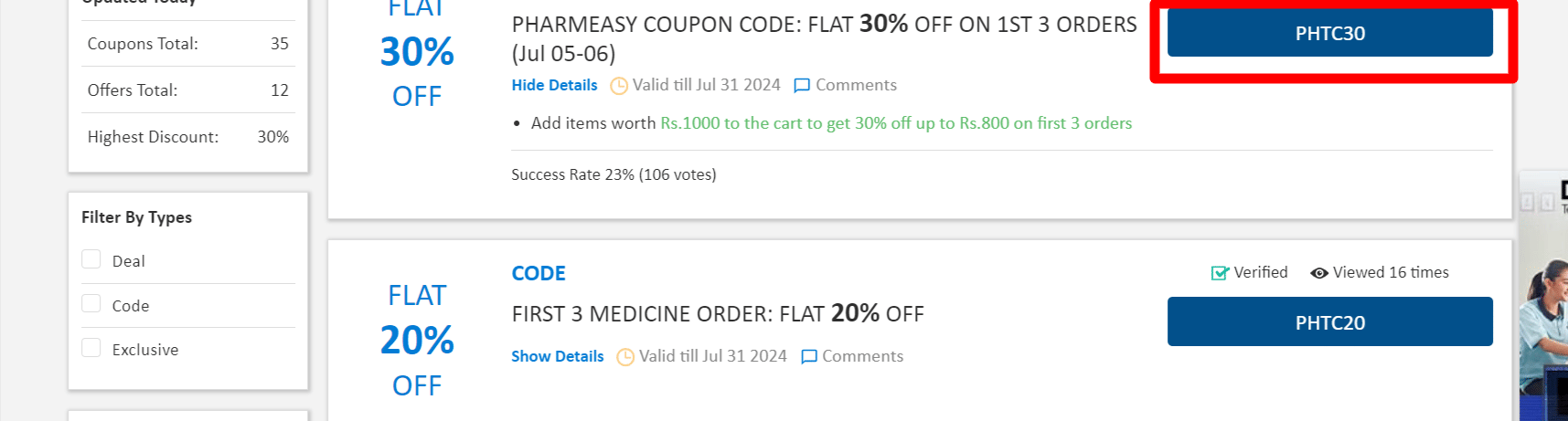Viewport: 1568px width, 421px height.
Task: Click the eye icon for view count
Action: coord(1319,273)
